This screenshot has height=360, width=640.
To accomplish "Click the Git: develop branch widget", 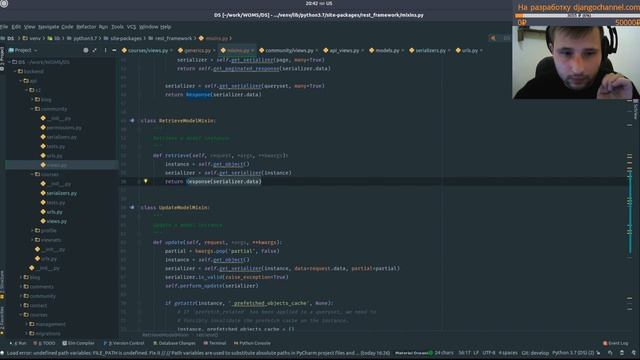I will point(535,353).
